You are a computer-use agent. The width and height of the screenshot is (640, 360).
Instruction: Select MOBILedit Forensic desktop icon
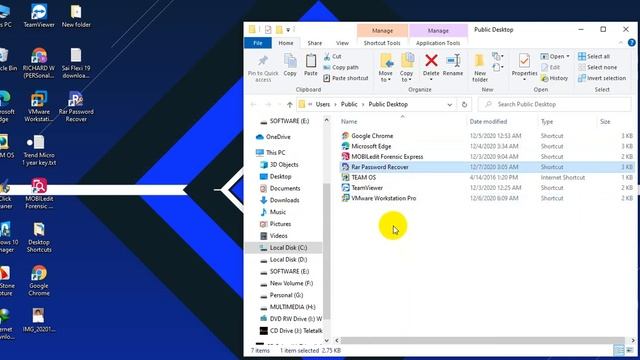[39, 194]
